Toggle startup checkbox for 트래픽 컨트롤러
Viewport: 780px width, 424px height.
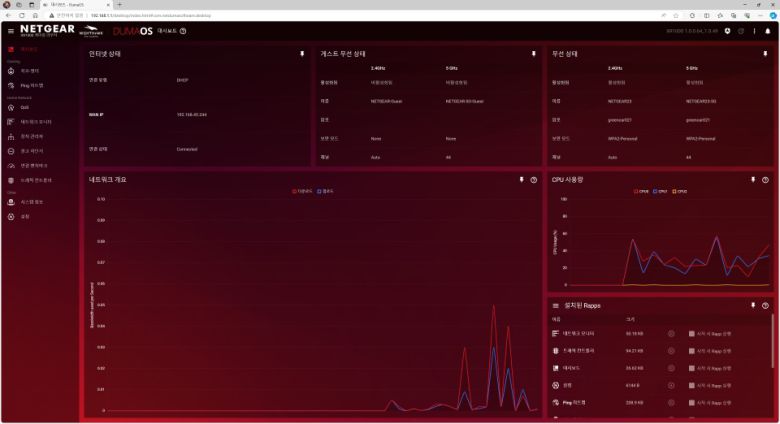(691, 350)
